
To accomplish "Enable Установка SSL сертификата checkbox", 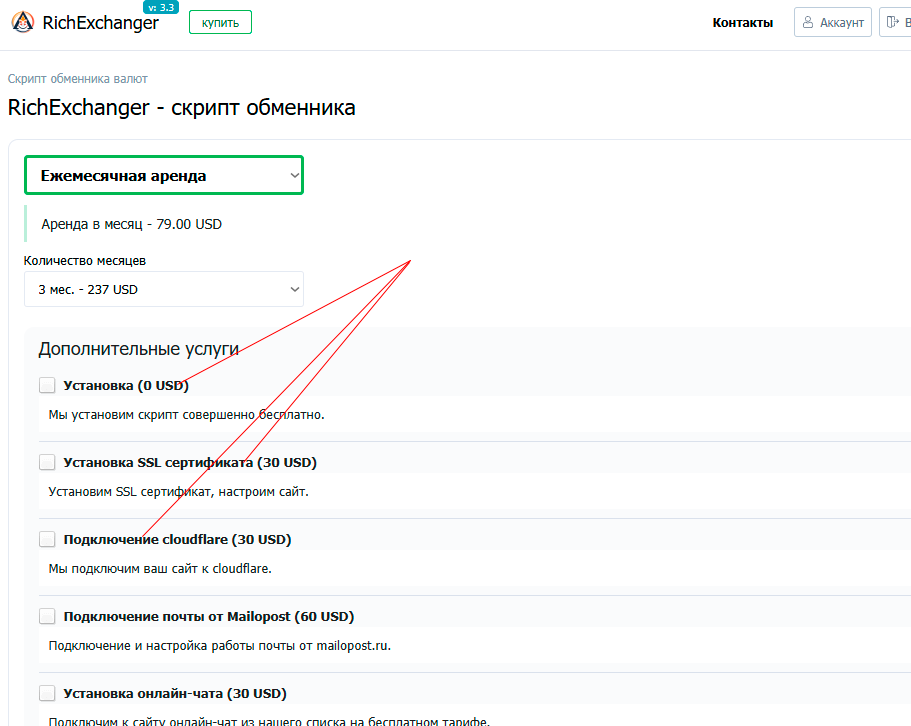I will pos(47,462).
